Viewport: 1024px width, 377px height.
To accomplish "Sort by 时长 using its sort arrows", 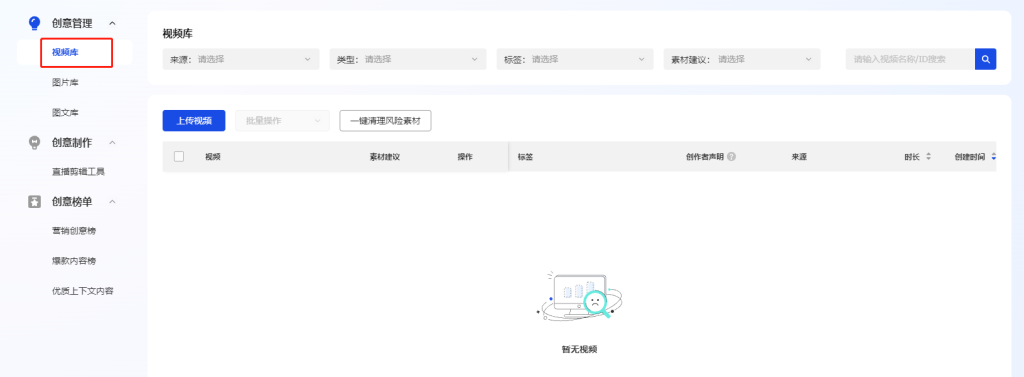I will point(928,157).
